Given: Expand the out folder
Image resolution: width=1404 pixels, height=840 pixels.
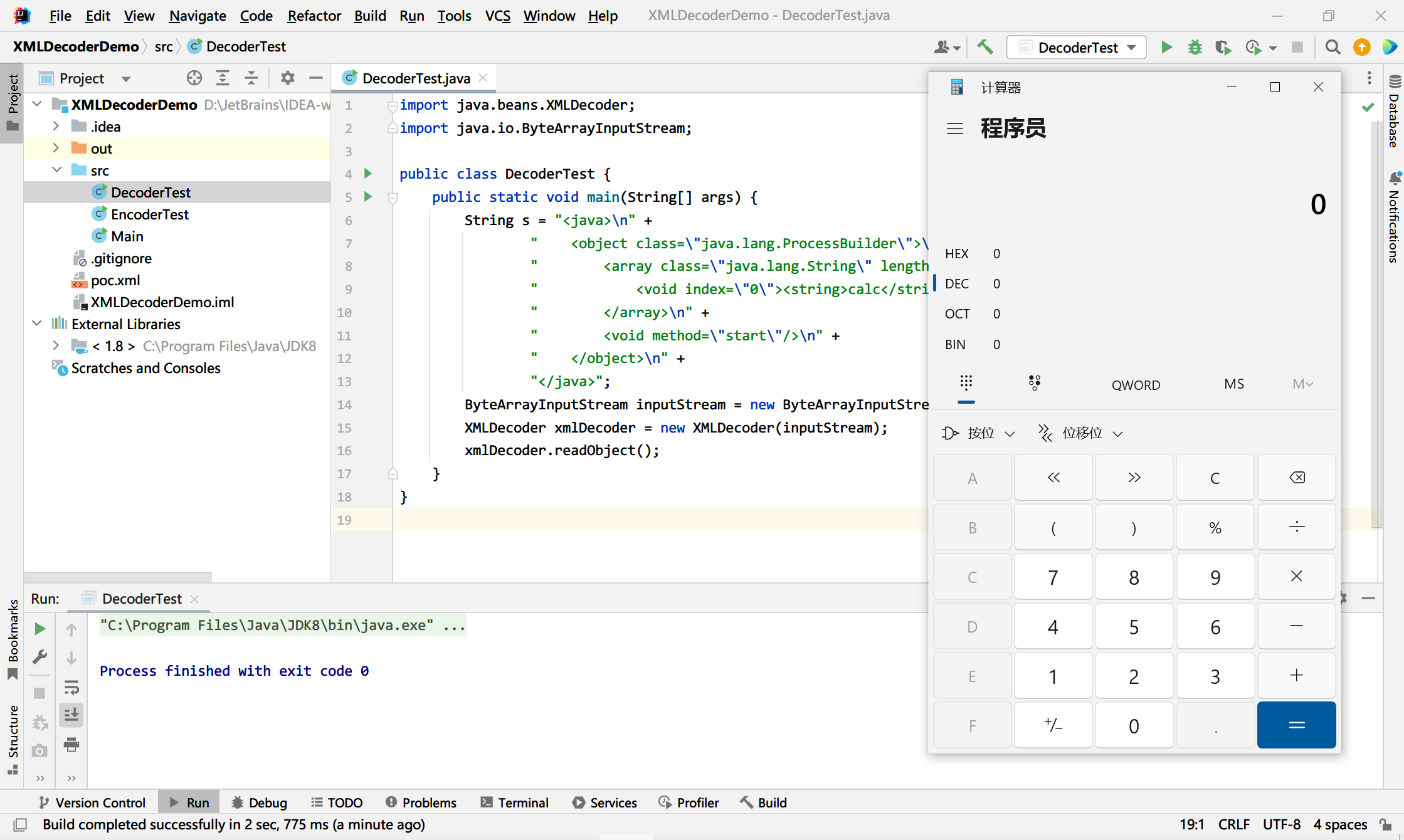Looking at the screenshot, I should [x=56, y=148].
